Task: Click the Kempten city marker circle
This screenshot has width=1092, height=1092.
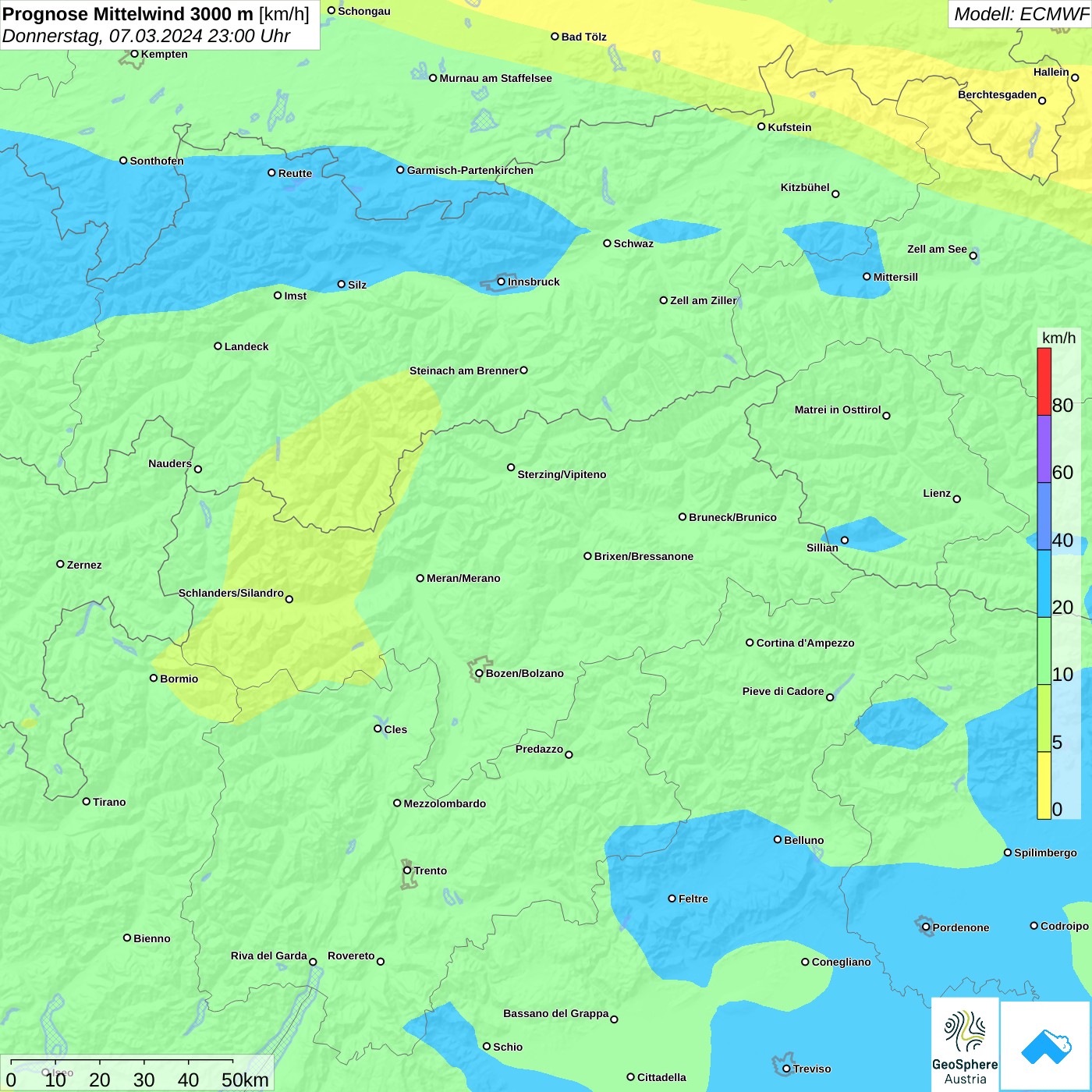Action: (x=135, y=54)
